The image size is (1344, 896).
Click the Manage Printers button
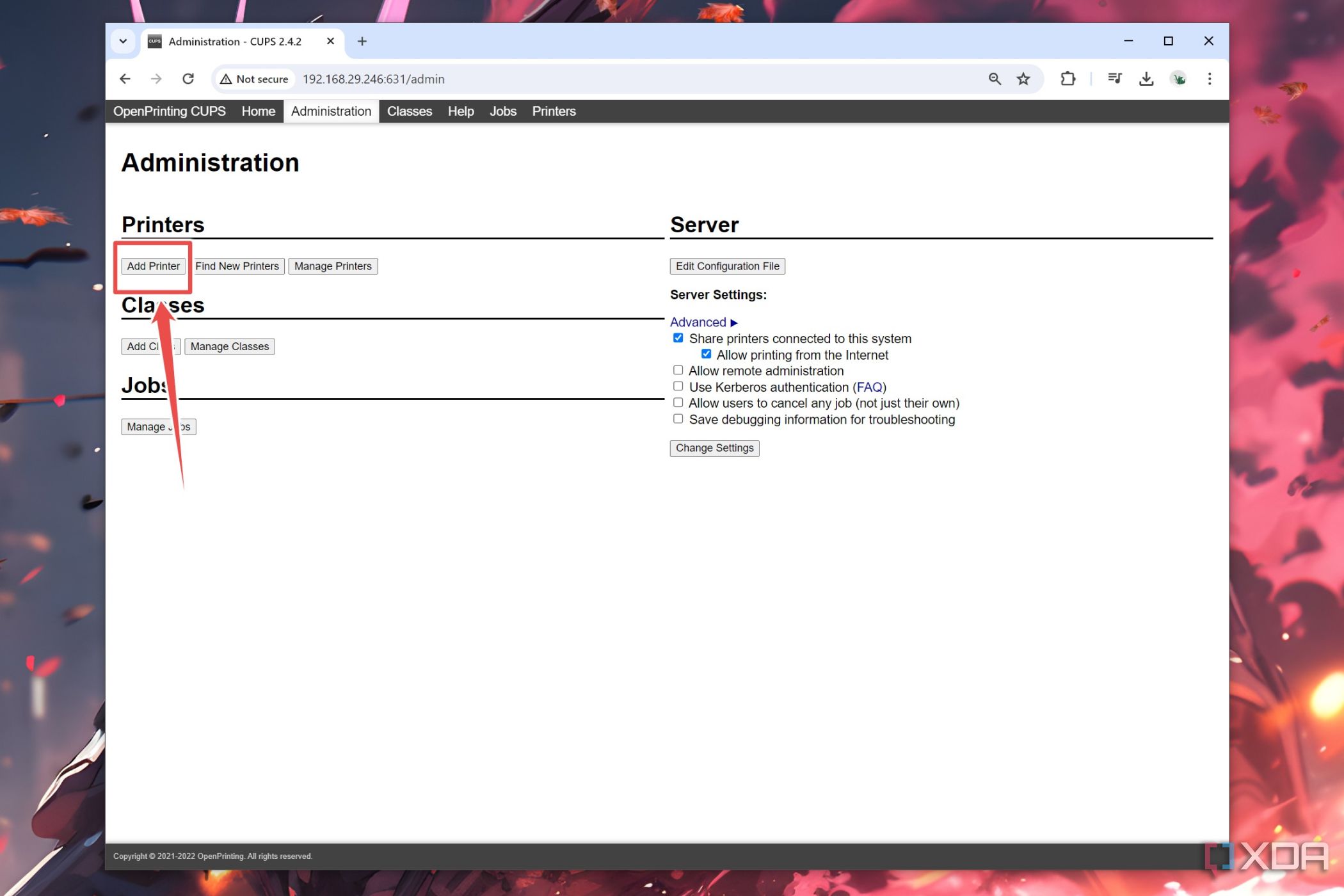coord(333,265)
